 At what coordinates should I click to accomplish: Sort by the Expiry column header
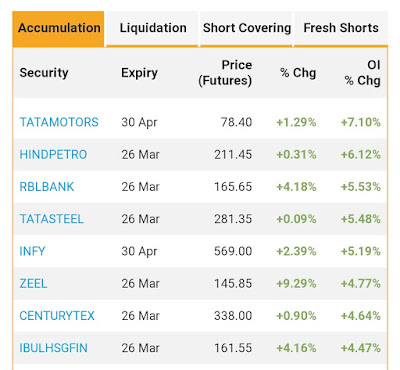click(x=139, y=73)
